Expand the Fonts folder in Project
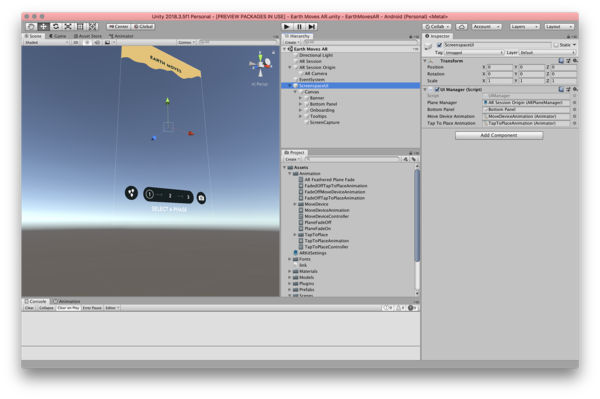This screenshot has height=399, width=600. [x=290, y=259]
